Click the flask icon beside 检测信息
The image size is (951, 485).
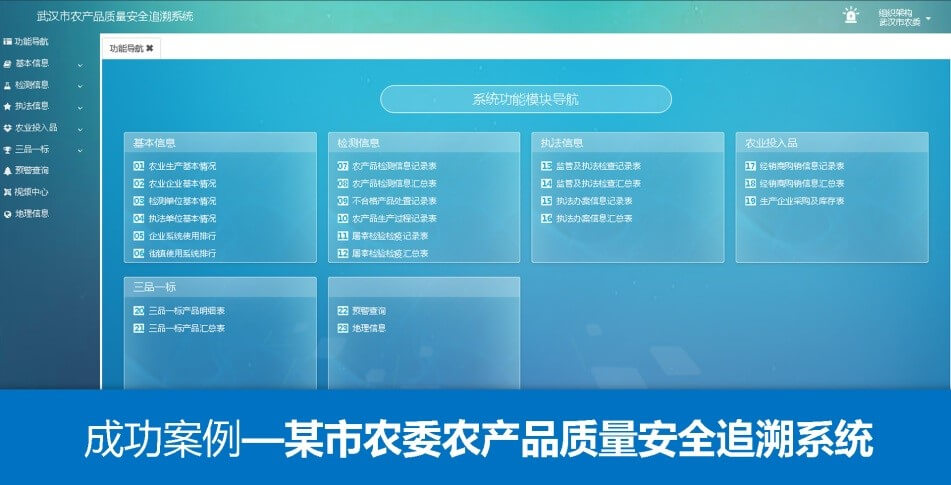pos(8,85)
